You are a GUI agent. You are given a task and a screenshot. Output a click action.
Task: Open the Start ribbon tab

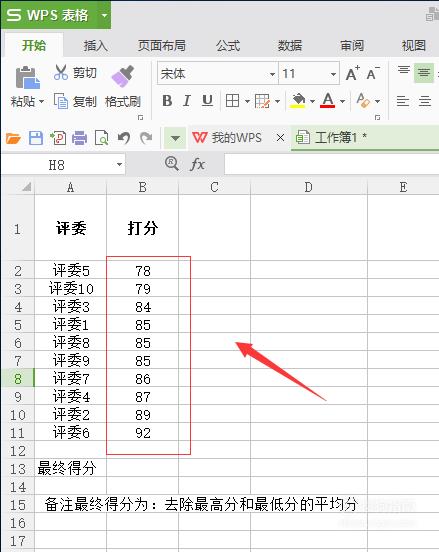(x=34, y=45)
